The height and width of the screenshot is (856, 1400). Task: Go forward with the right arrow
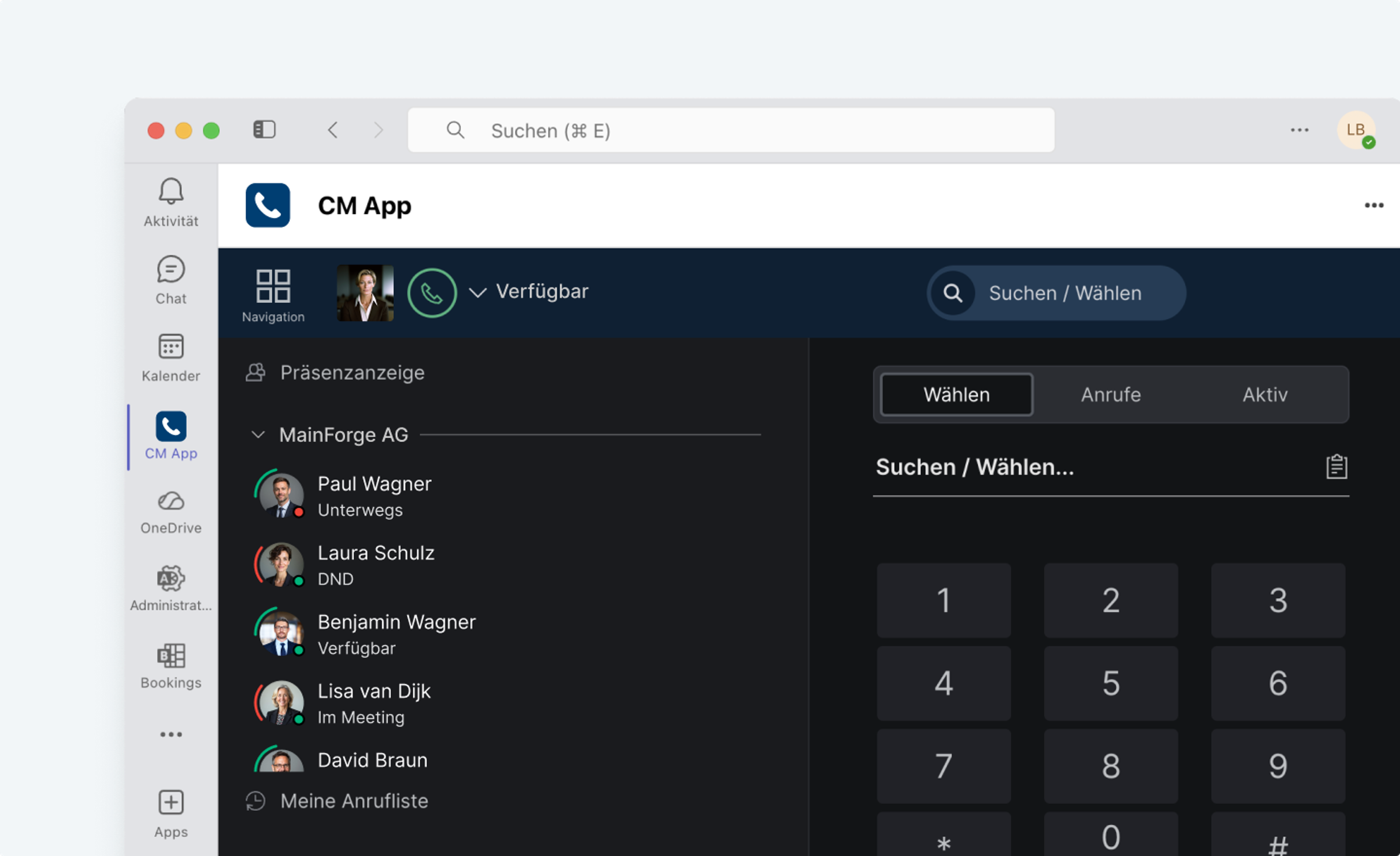(378, 129)
